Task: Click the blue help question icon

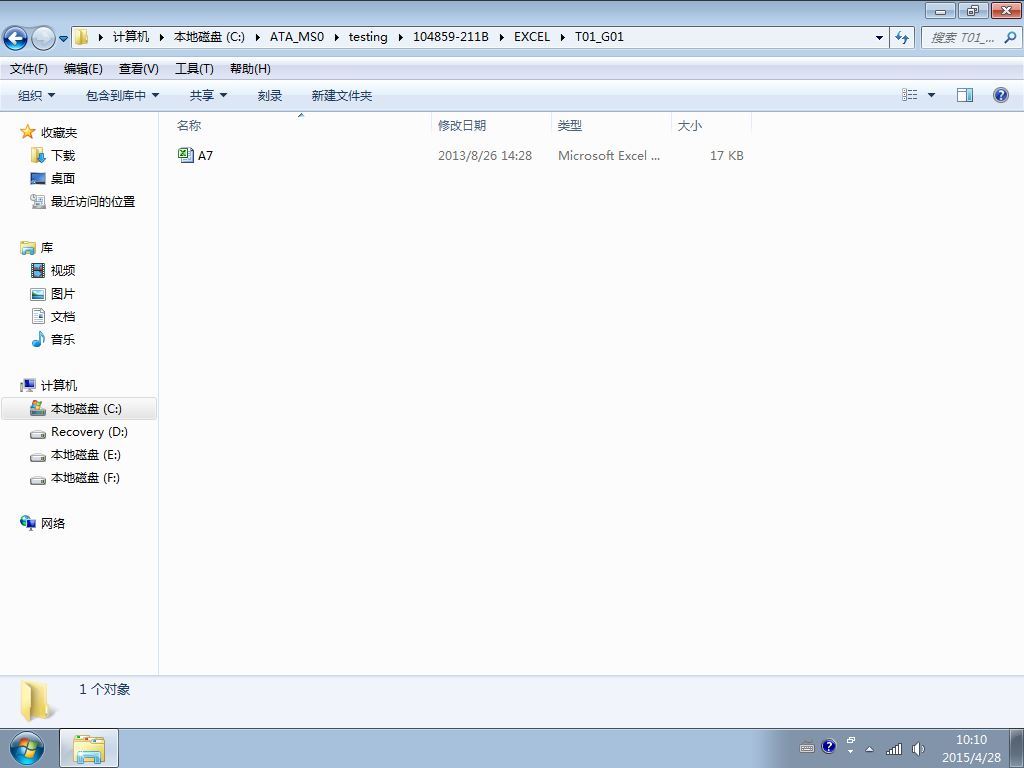Action: pos(1000,95)
